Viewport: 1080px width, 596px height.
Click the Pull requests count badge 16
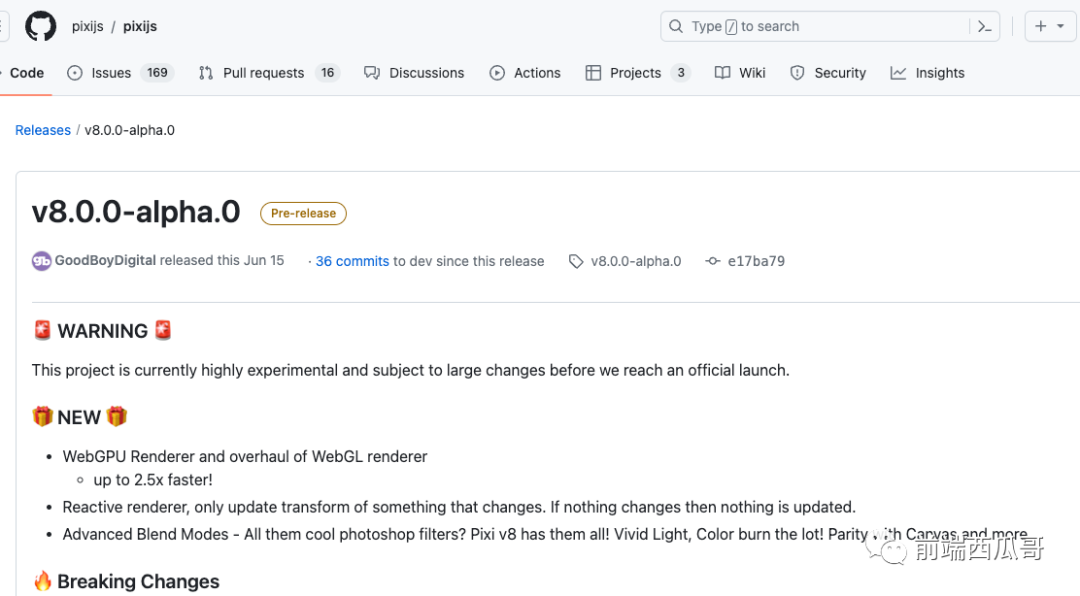point(327,73)
